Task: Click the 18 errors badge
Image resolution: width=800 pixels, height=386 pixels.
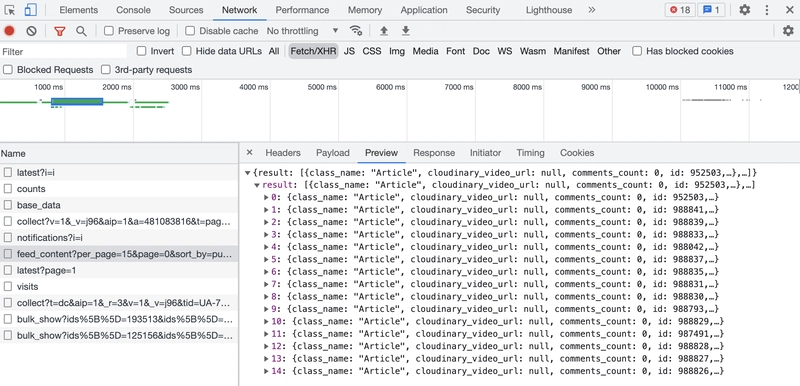Action: click(x=680, y=10)
